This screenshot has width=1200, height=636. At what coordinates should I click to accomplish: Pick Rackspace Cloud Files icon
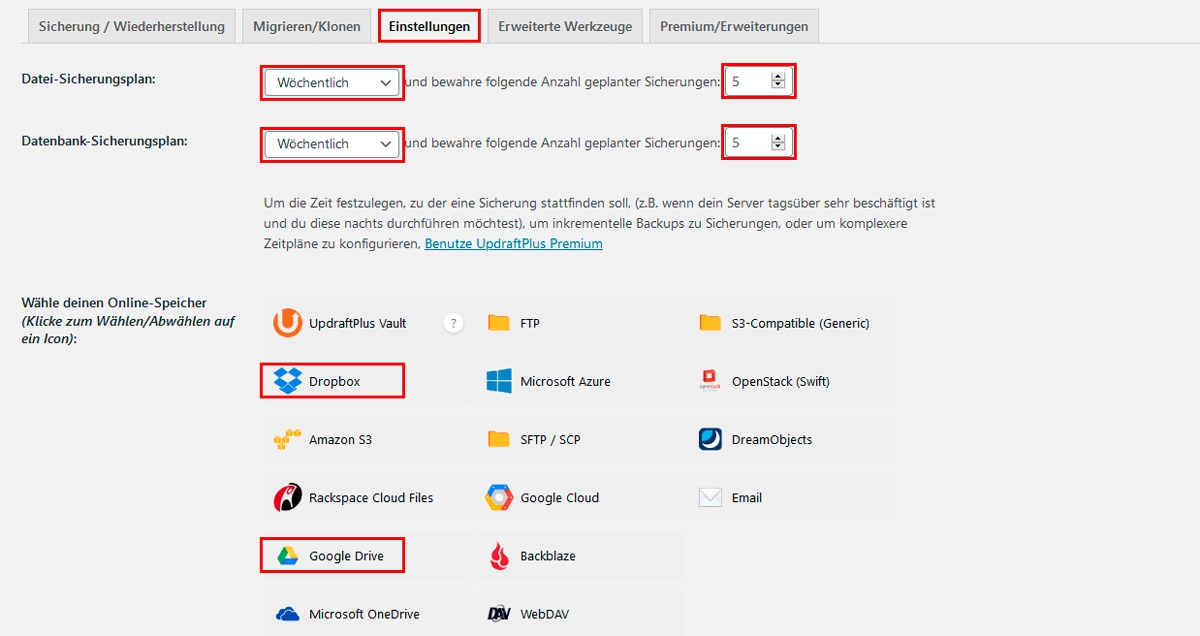(288, 497)
